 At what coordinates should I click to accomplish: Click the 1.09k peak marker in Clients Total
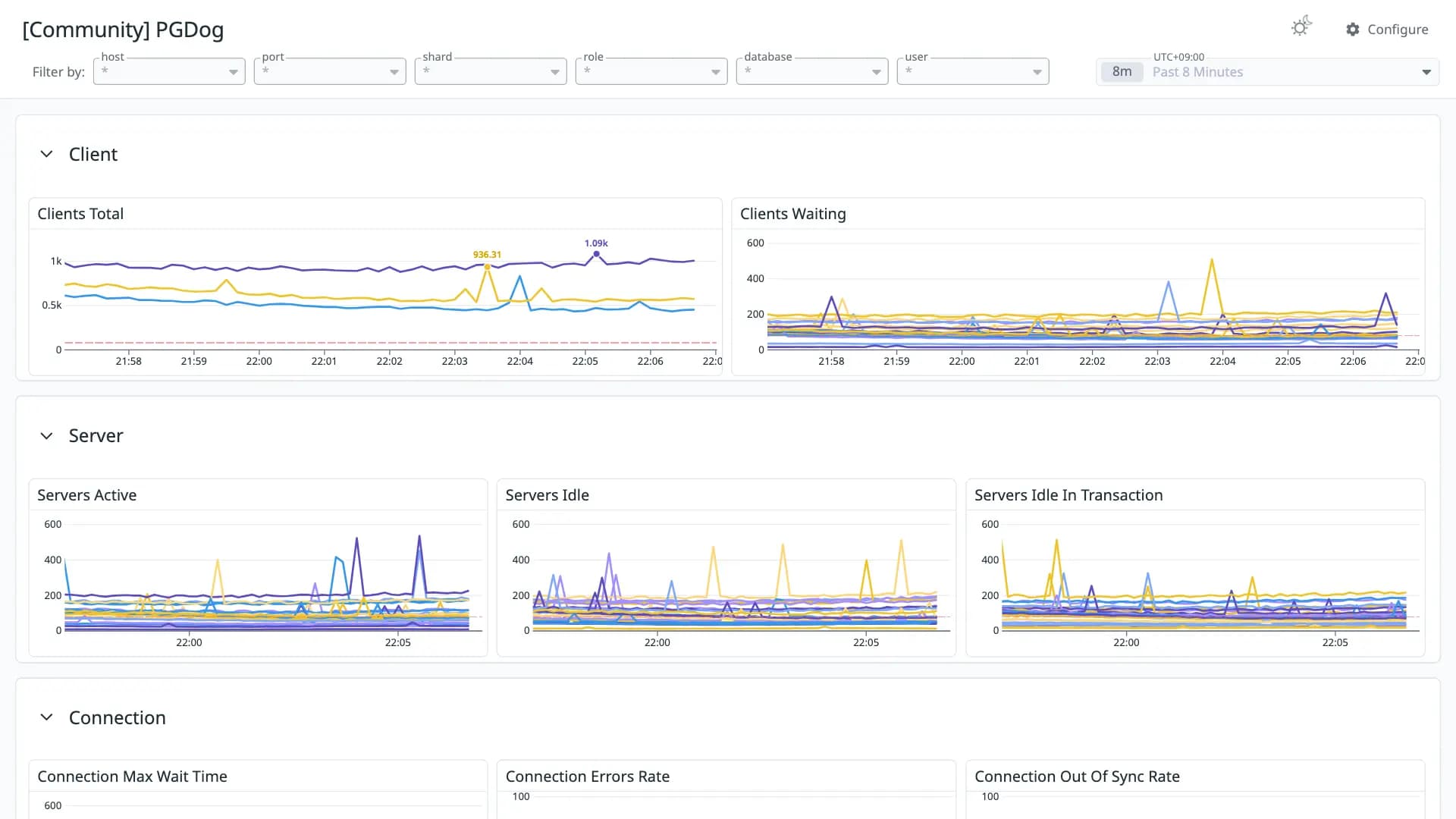point(597,254)
